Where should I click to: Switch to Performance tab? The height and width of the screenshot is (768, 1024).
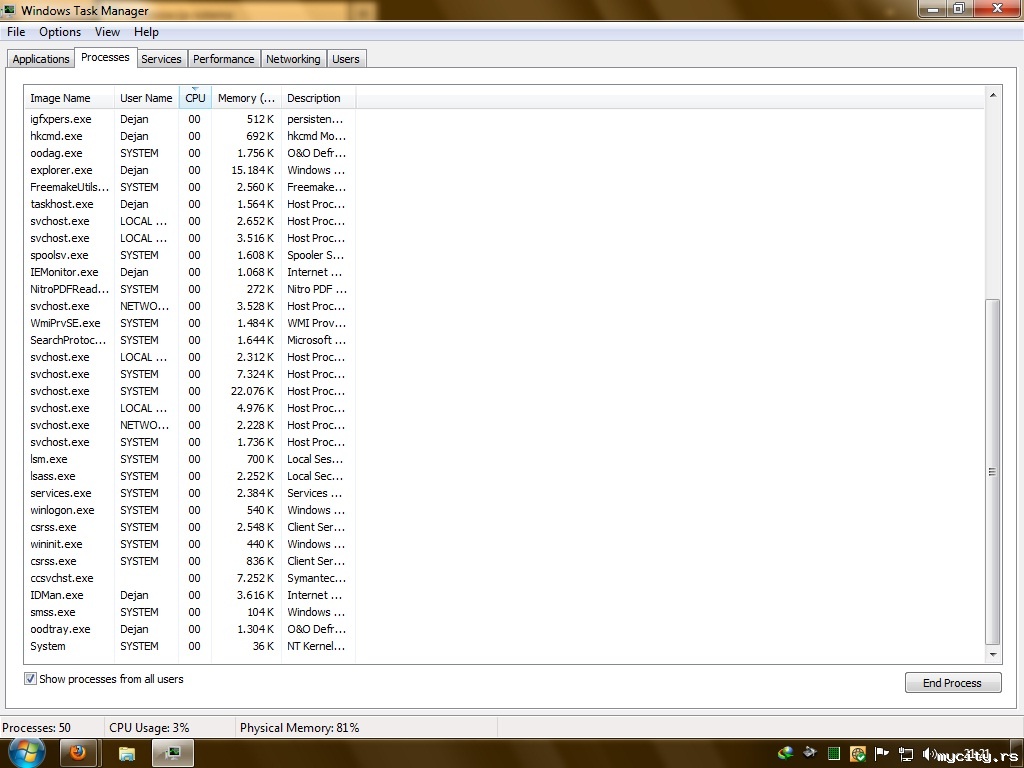tap(223, 59)
